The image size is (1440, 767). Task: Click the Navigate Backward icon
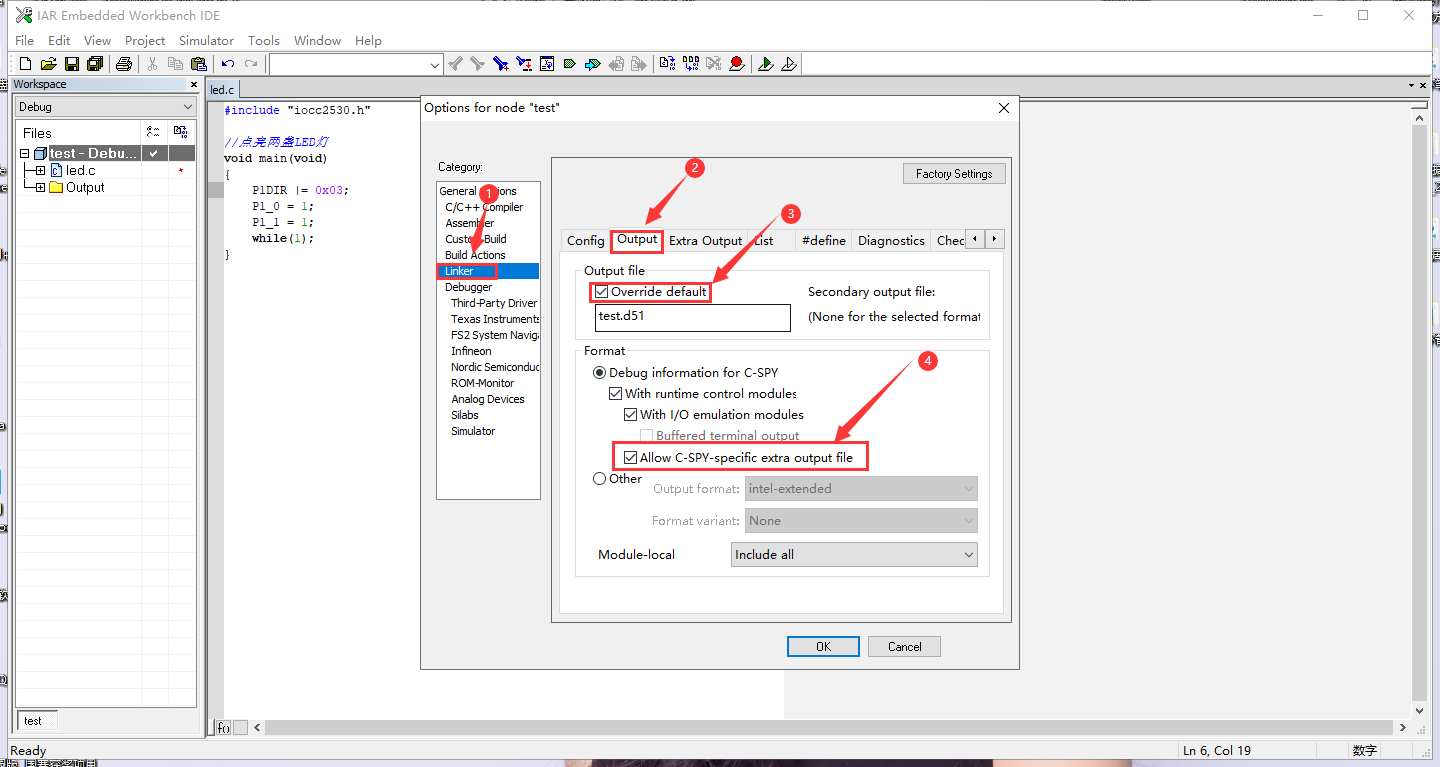point(616,64)
